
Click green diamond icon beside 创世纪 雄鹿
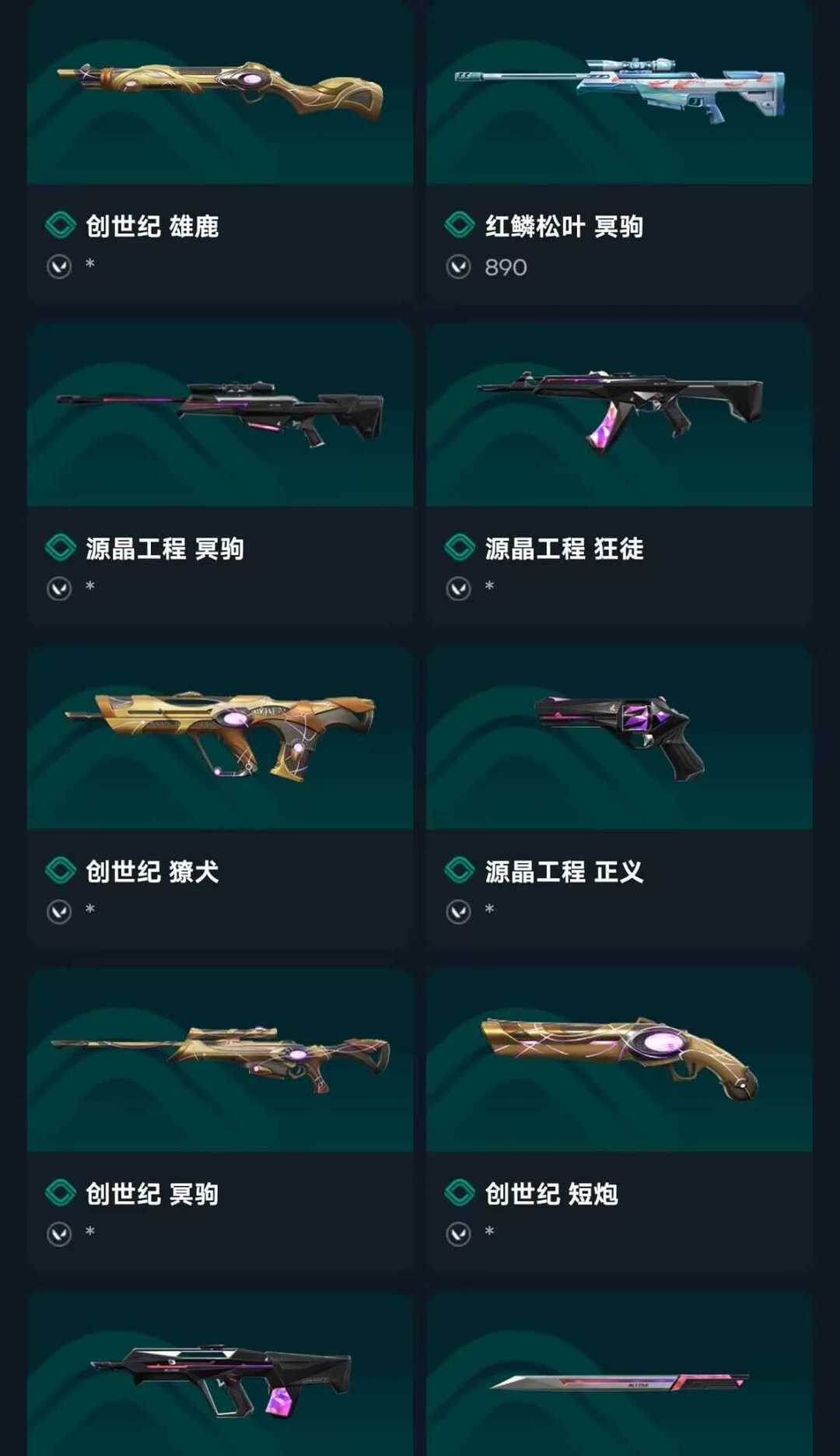click(x=61, y=226)
